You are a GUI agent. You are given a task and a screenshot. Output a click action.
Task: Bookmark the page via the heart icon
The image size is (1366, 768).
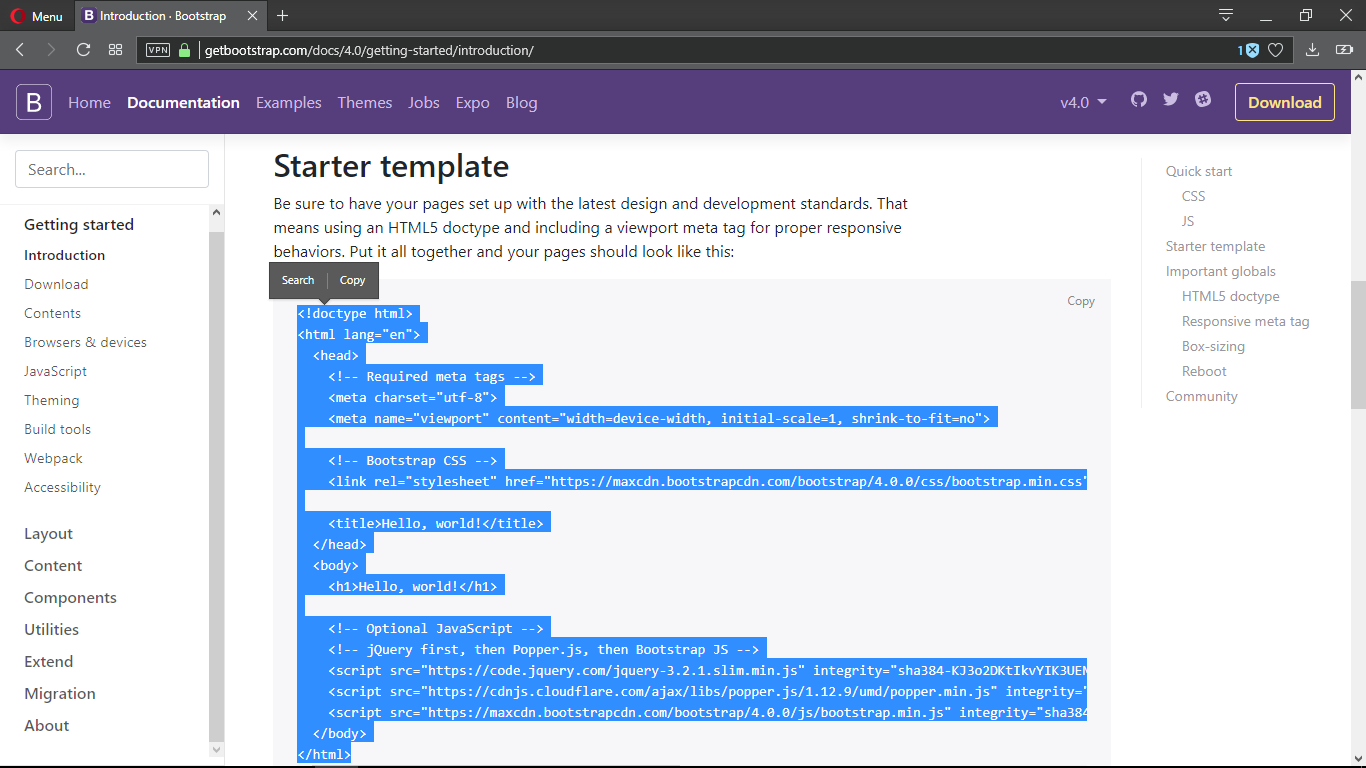(x=1274, y=48)
